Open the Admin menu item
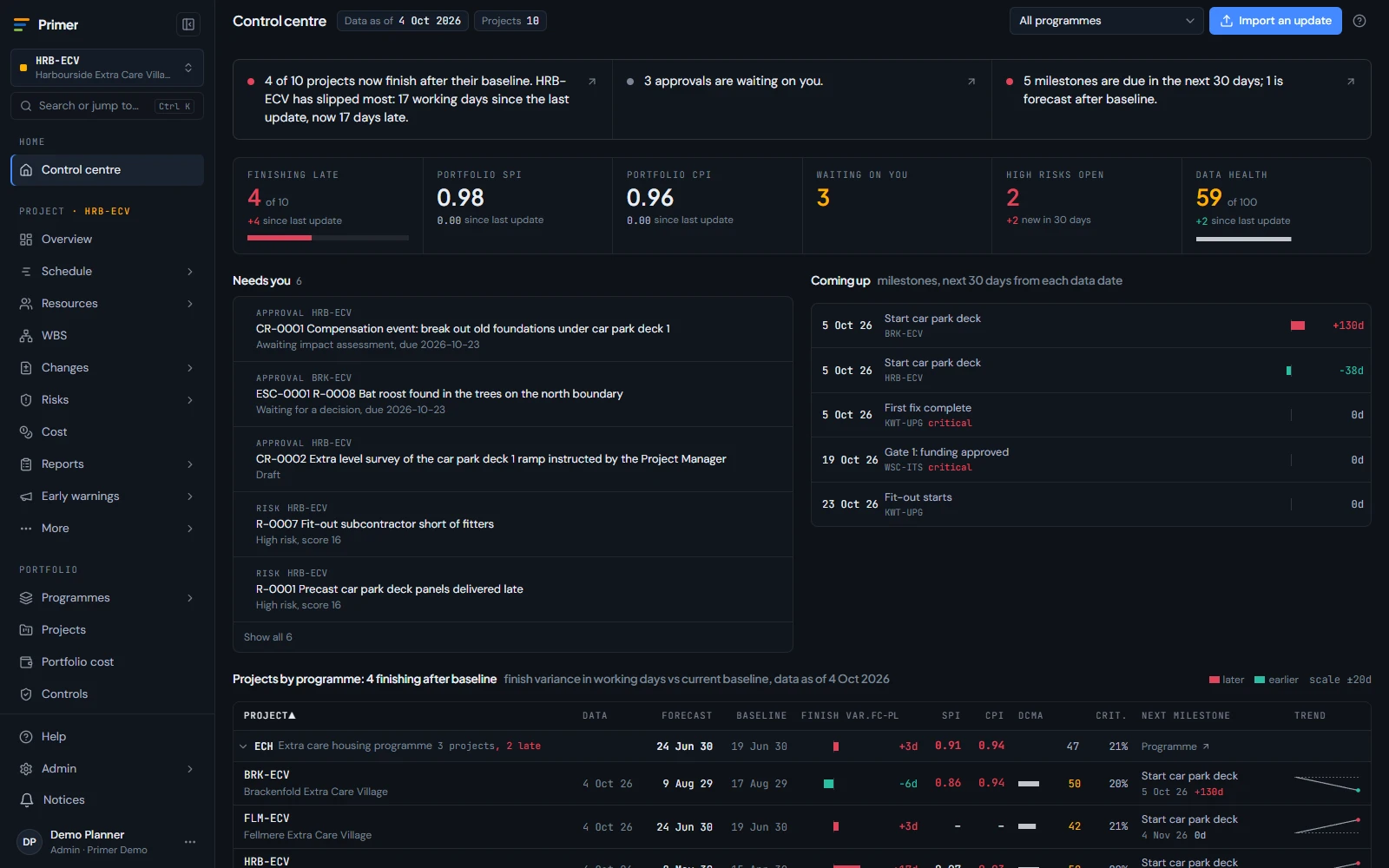Screen dimensions: 1389x868 click(107, 769)
